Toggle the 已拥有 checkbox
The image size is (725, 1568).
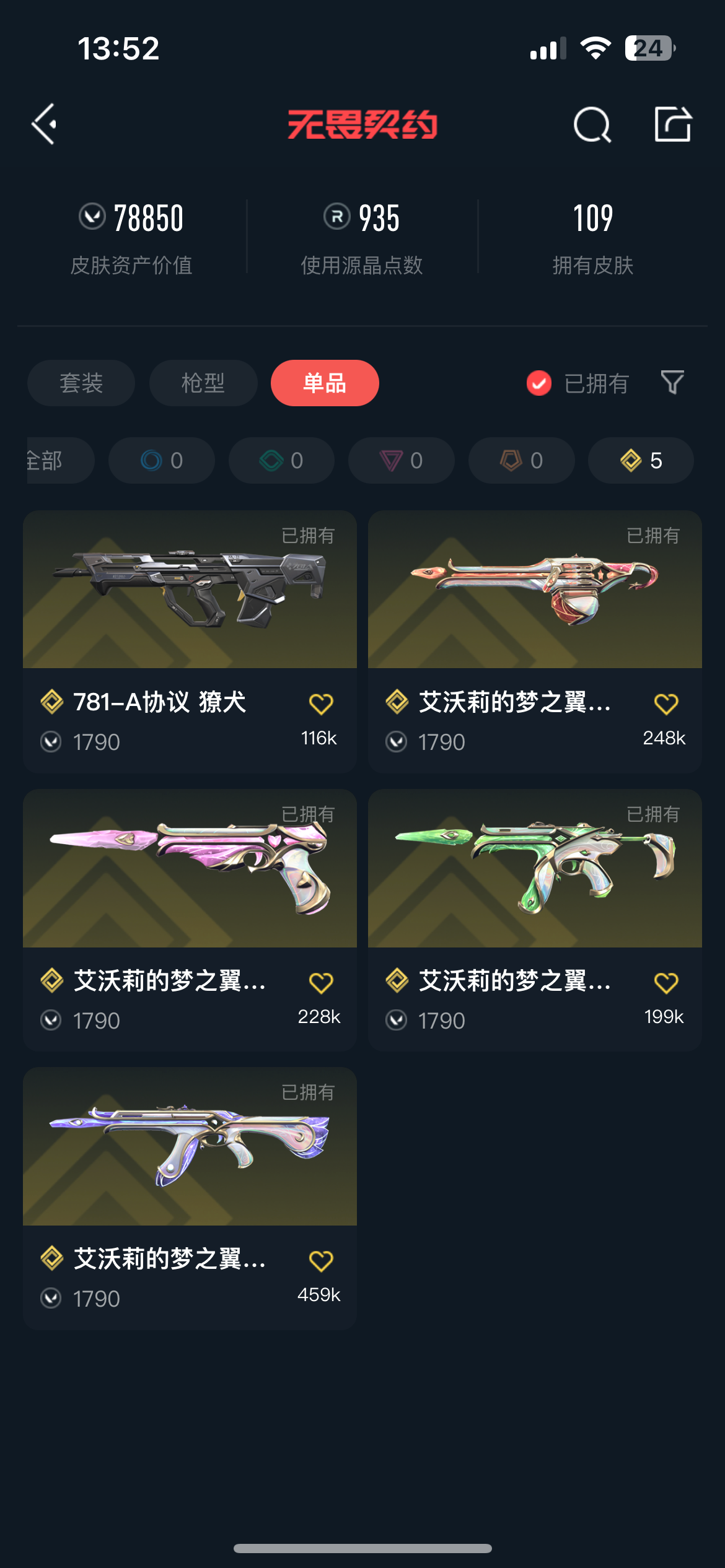click(x=539, y=383)
